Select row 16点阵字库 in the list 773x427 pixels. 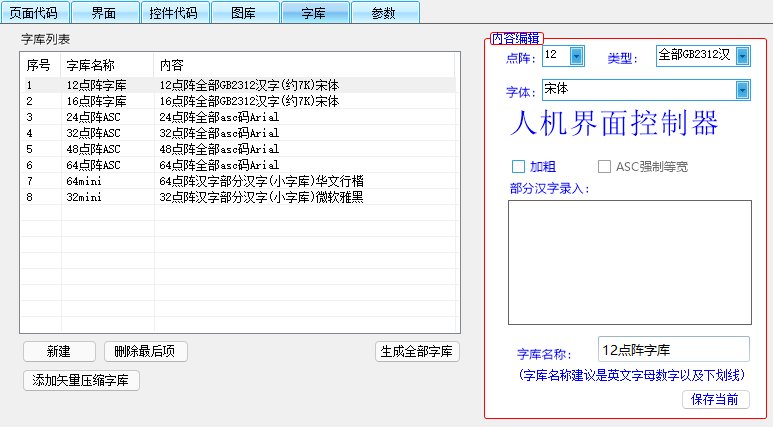click(x=240, y=101)
